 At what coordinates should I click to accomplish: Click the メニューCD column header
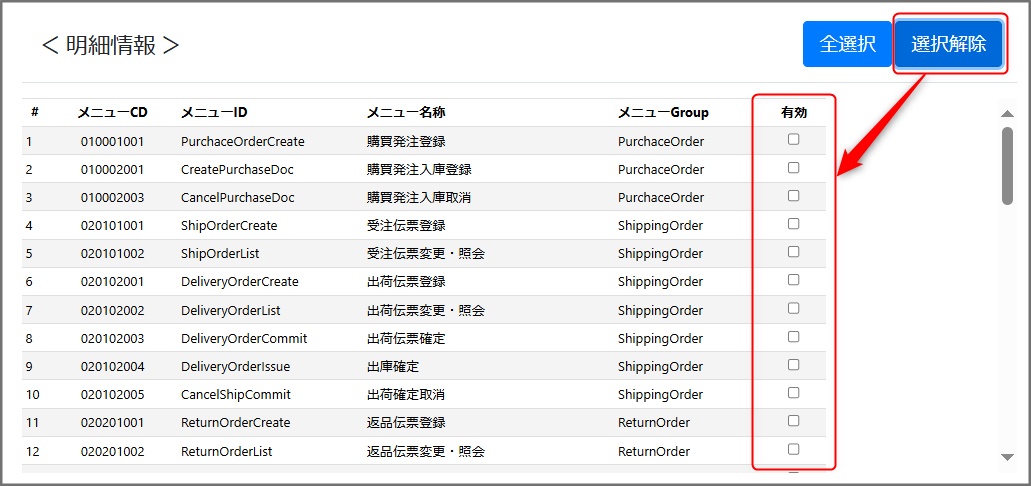tap(112, 113)
